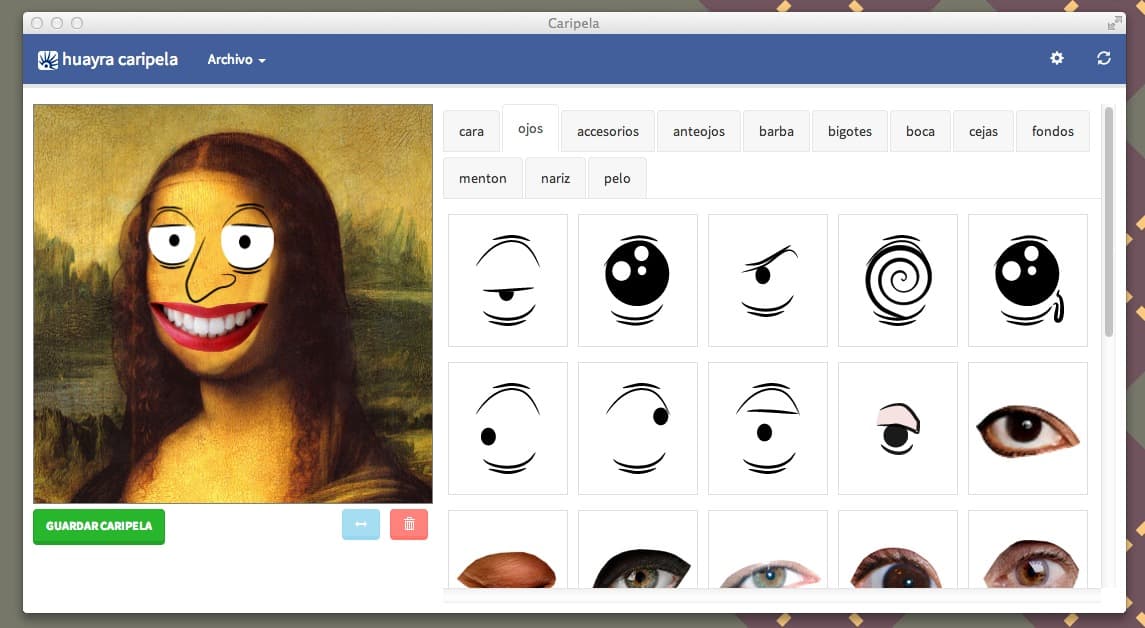Image resolution: width=1145 pixels, height=628 pixels.
Task: Open the nariz tab
Action: 555,178
